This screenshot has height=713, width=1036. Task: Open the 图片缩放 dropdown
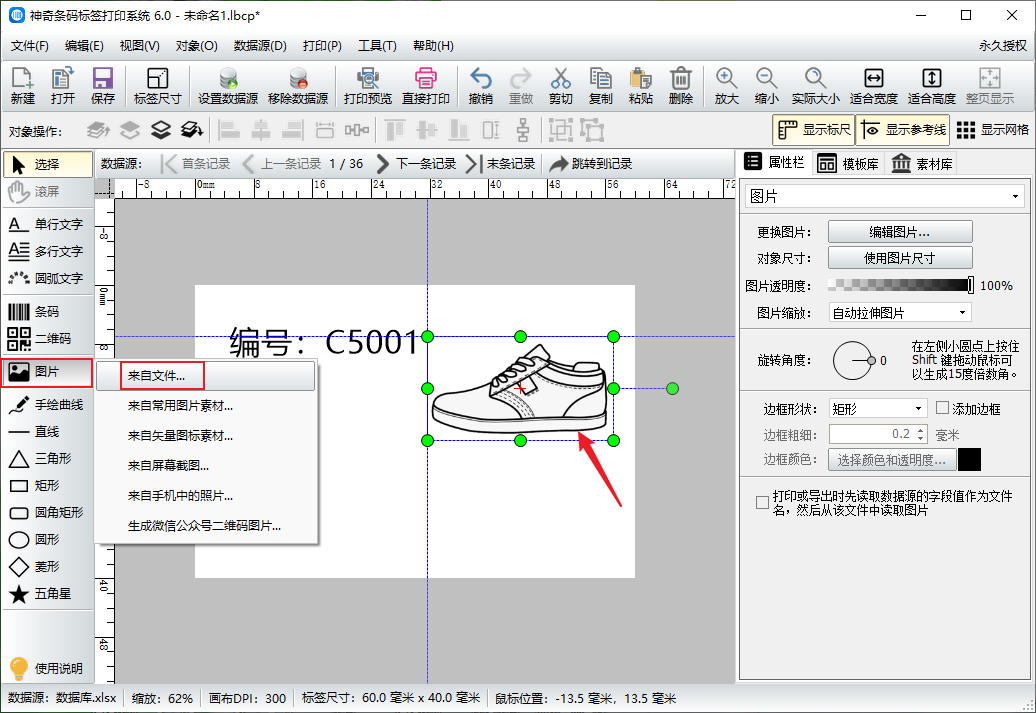[x=900, y=313]
